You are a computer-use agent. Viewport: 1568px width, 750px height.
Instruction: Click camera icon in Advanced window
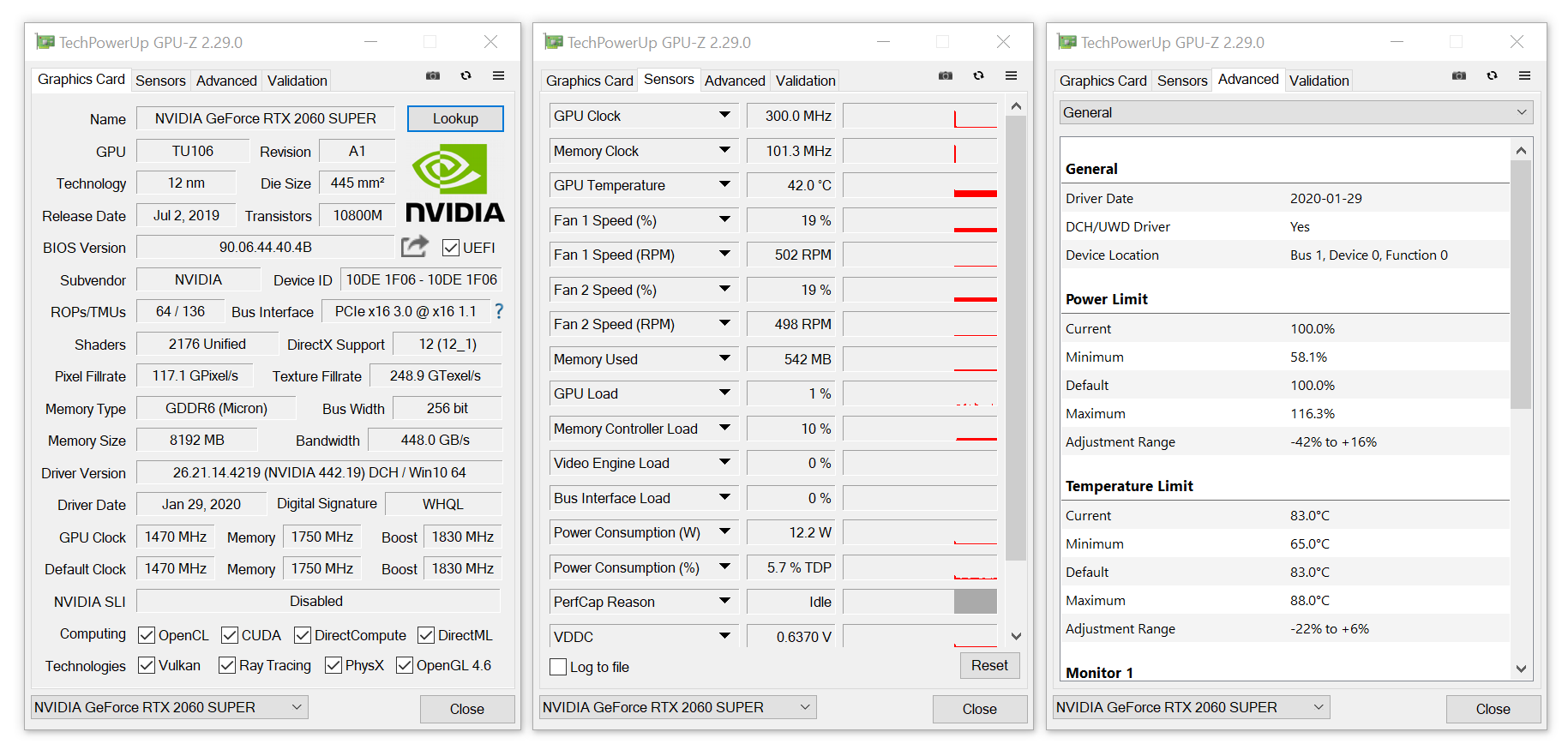point(1459,76)
